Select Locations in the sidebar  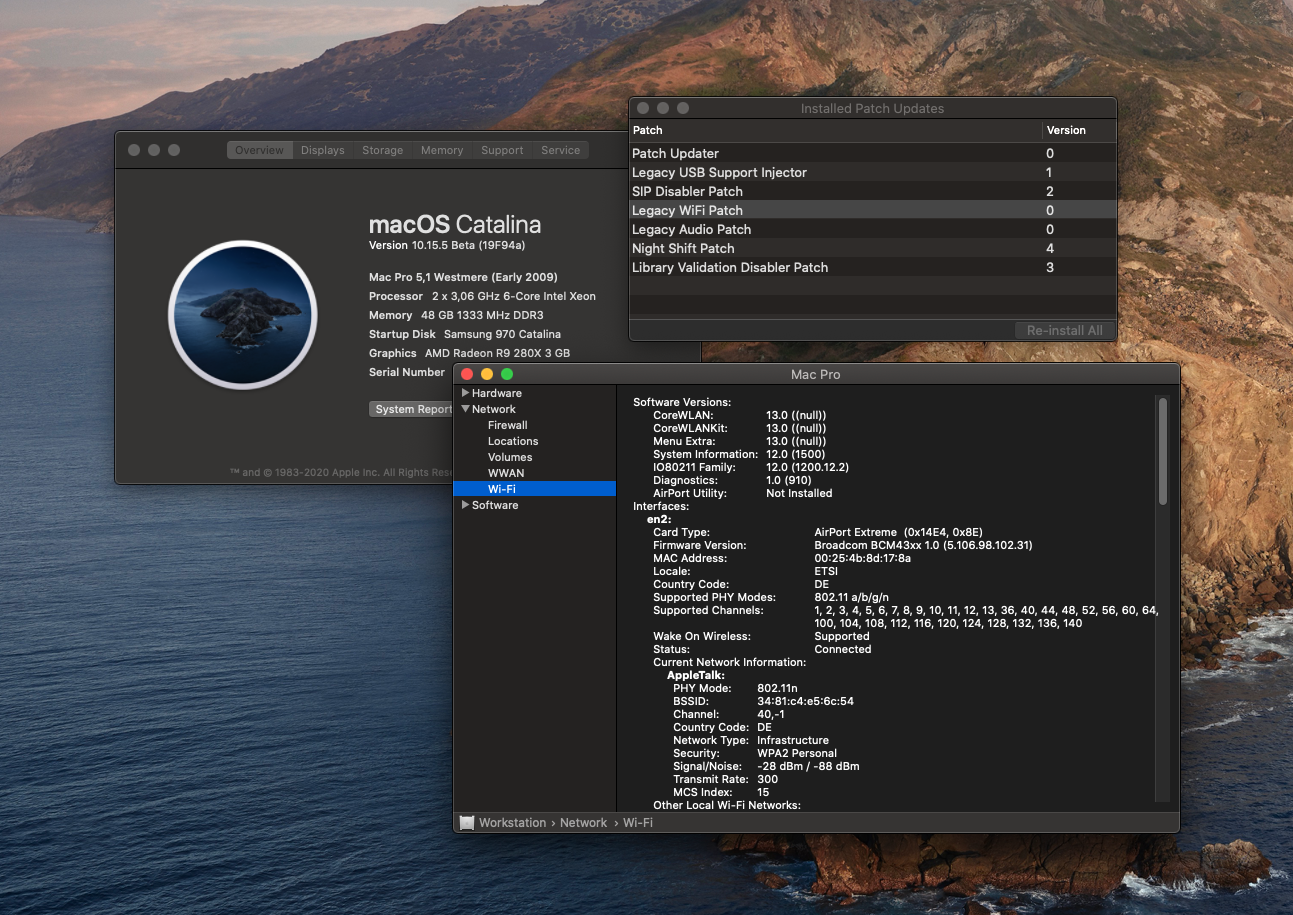(534, 441)
